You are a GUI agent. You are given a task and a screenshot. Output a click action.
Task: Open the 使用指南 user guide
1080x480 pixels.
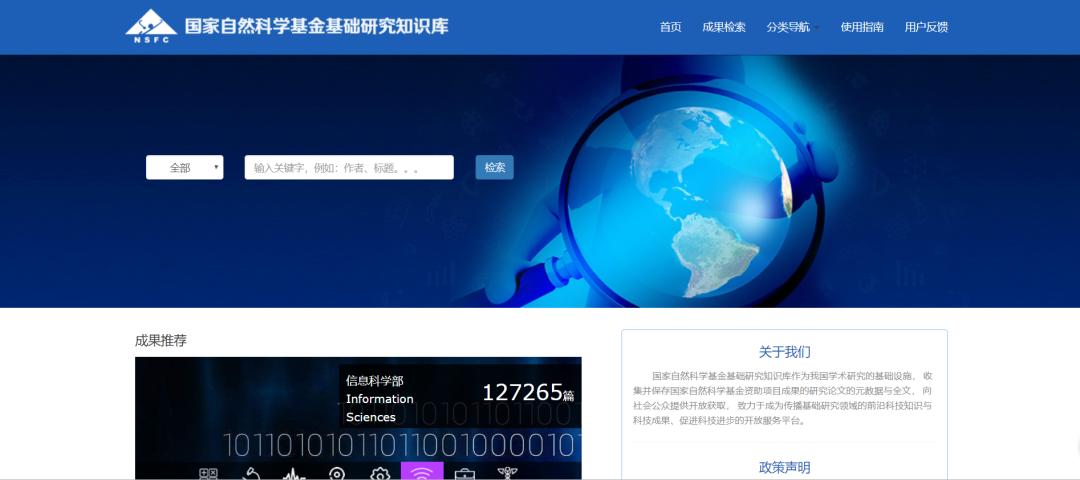click(x=862, y=27)
